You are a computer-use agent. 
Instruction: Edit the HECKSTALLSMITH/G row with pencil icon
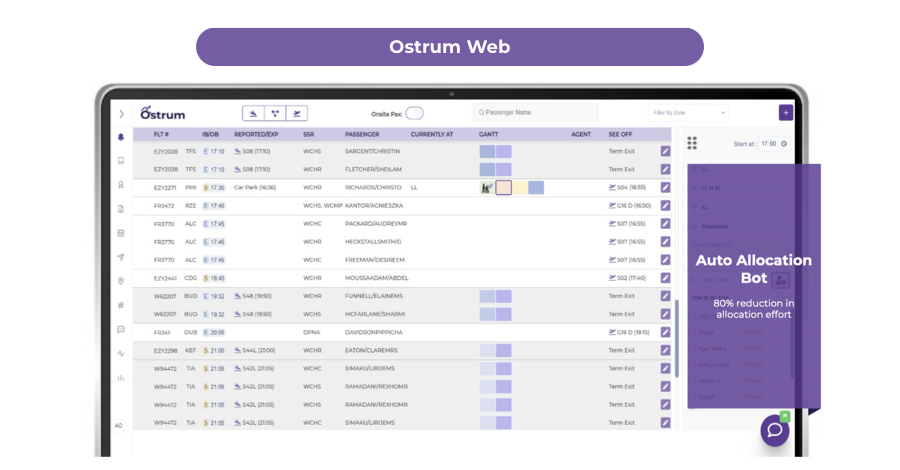point(665,242)
